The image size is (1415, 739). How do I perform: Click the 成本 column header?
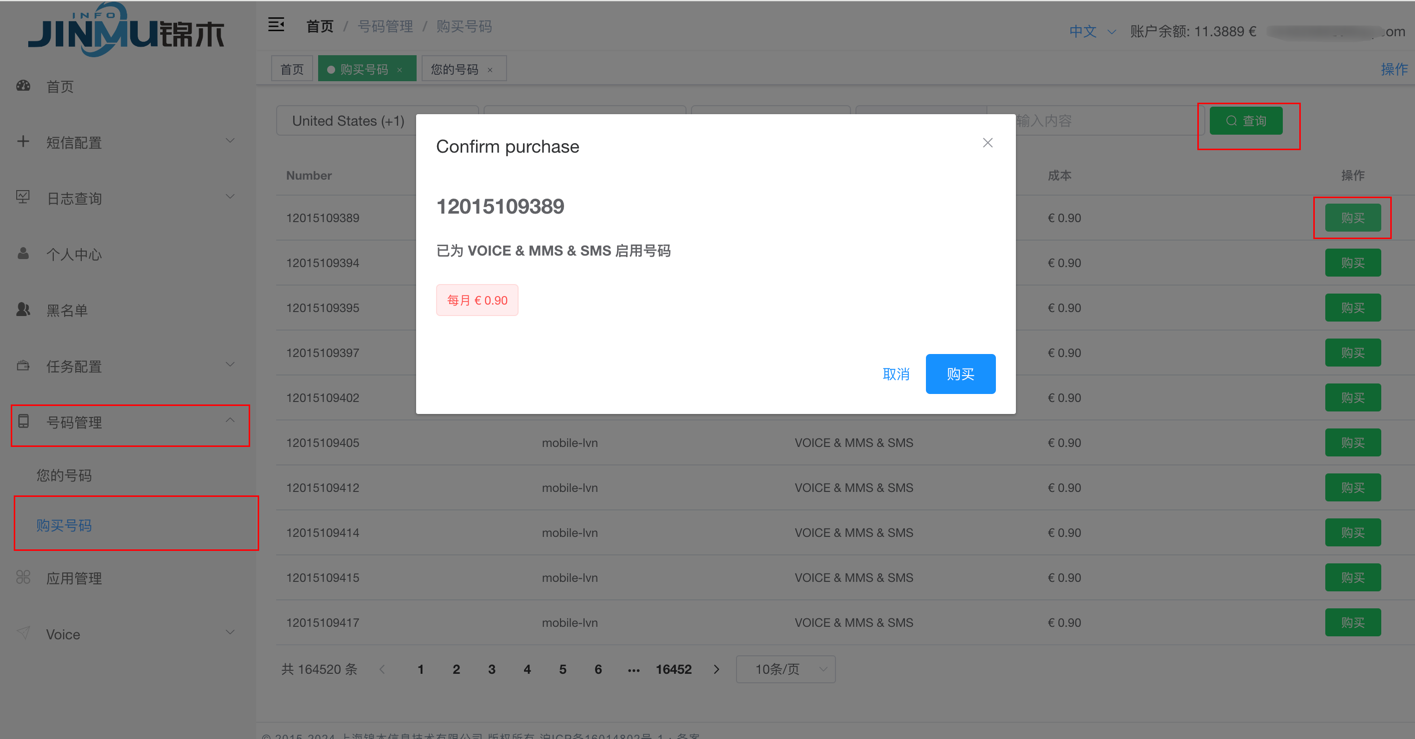coord(1059,175)
